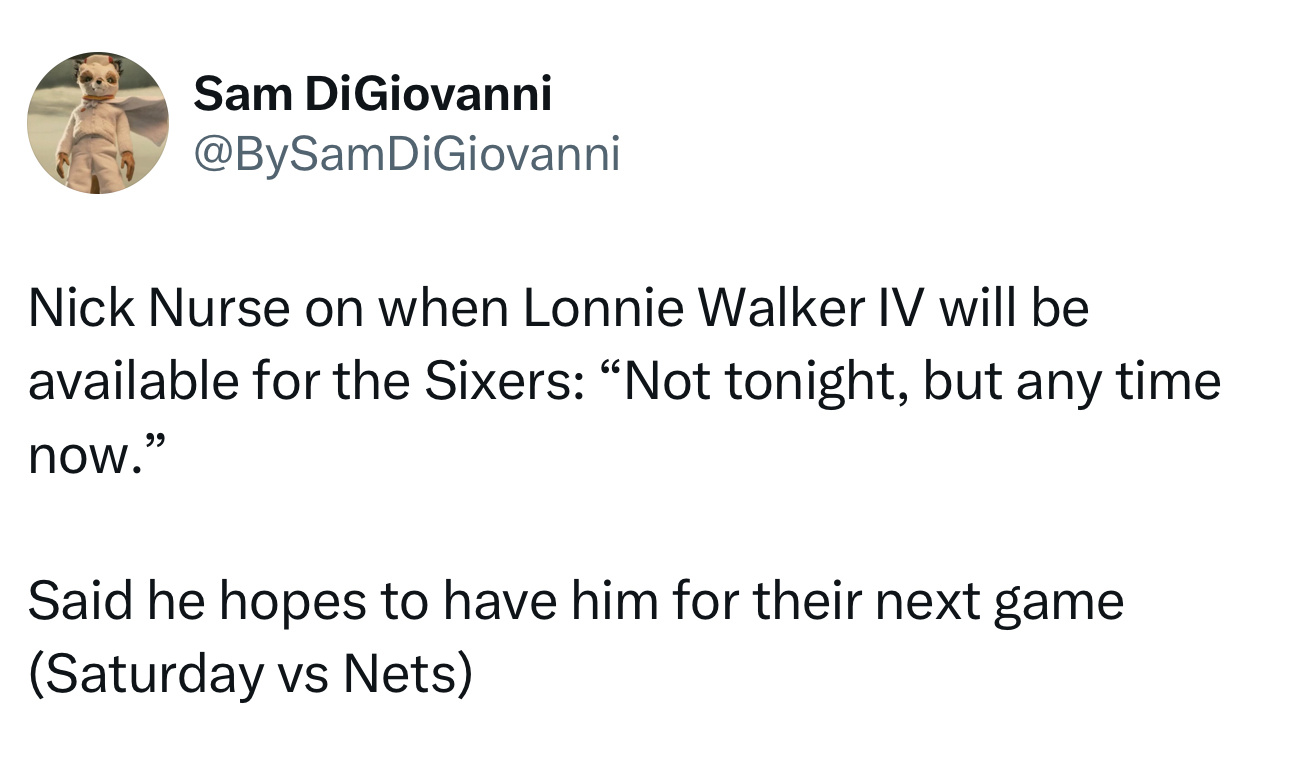Select the word "(Saturday" in parentheses
Screen dimensions: 1290x767
[x=146, y=676]
